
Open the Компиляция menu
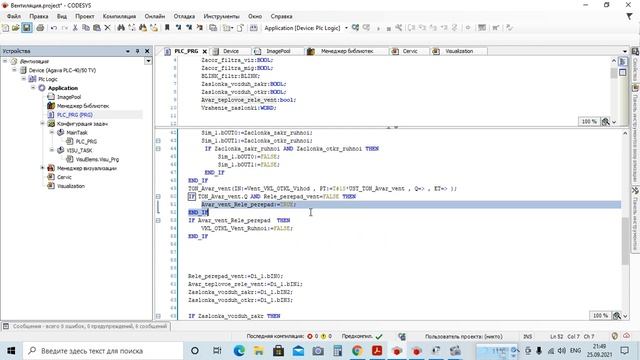pos(119,16)
